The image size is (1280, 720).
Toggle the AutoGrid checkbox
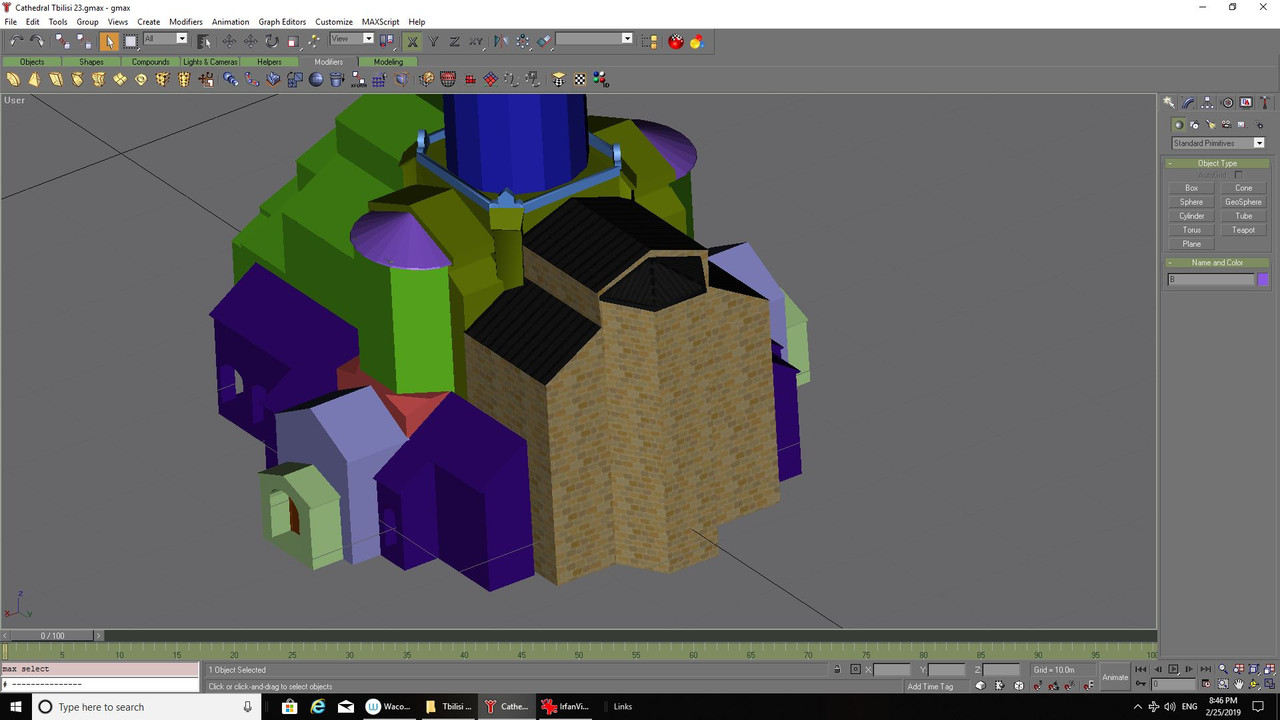point(1238,175)
